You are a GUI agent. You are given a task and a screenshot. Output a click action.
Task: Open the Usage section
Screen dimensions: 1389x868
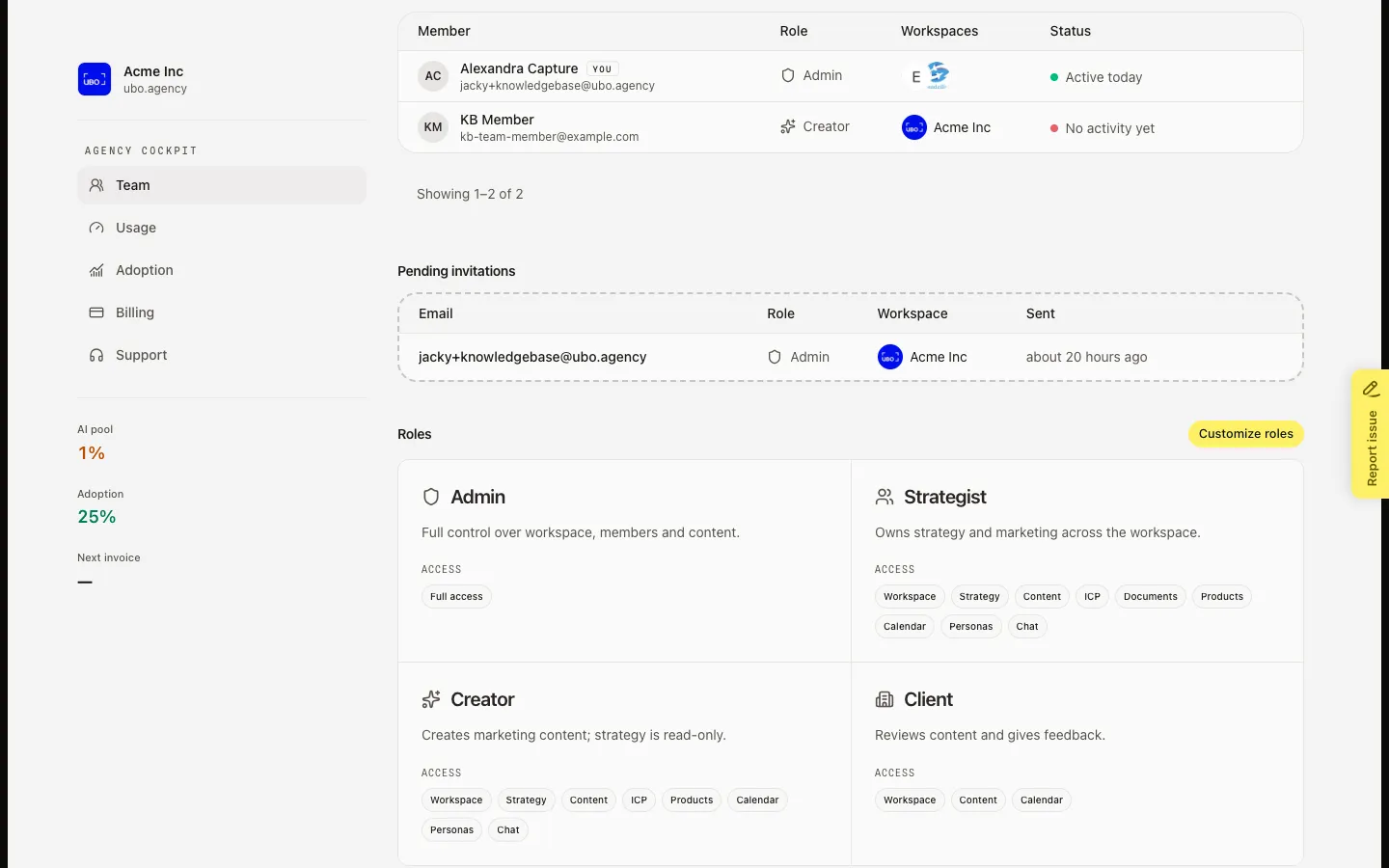[x=222, y=228]
